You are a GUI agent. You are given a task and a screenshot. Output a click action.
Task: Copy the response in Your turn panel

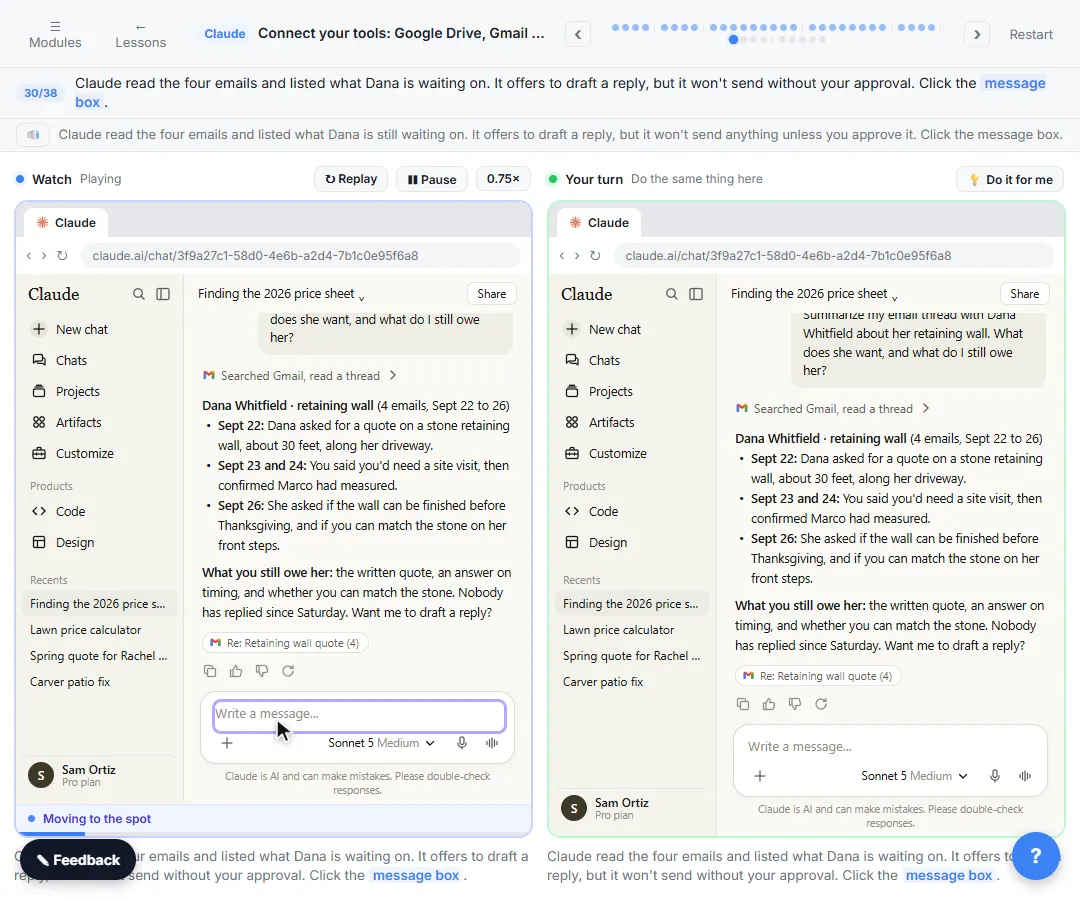pyautogui.click(x=743, y=704)
